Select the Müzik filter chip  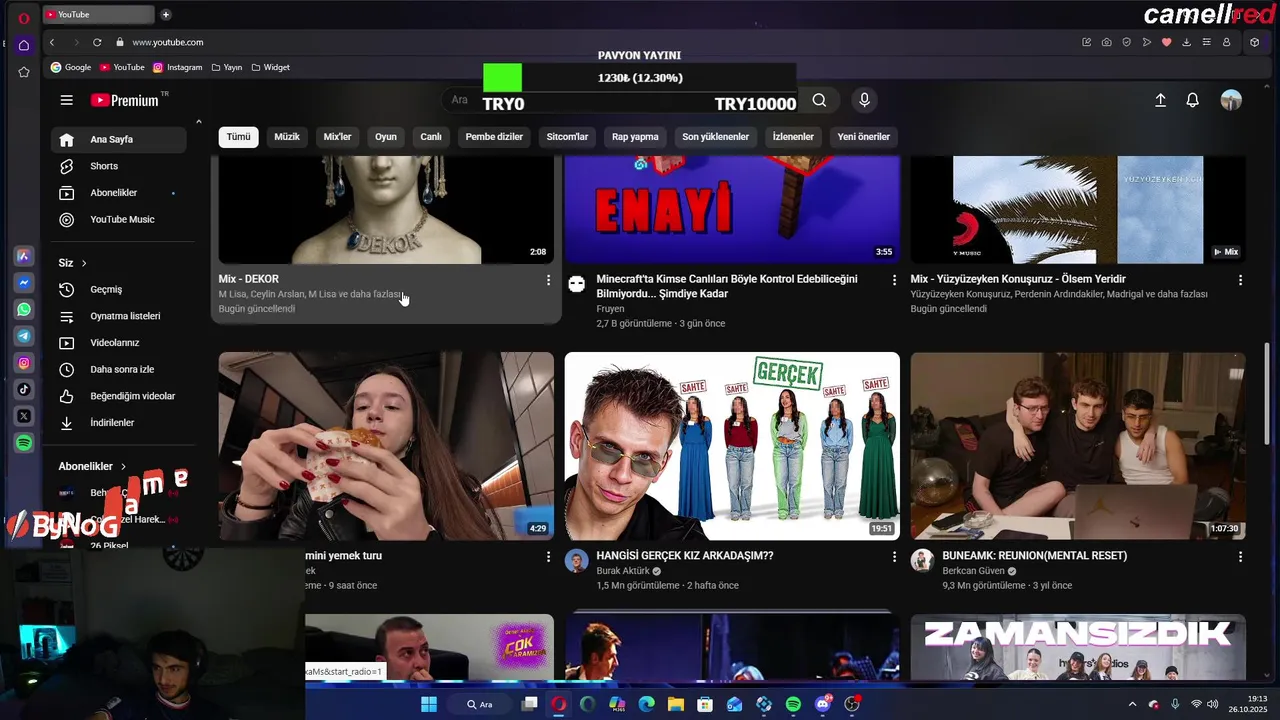click(287, 137)
